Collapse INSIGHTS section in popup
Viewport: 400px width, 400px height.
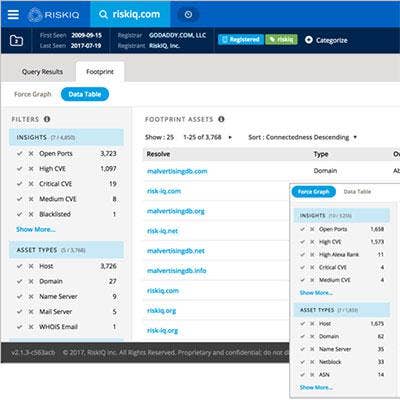coord(342,215)
